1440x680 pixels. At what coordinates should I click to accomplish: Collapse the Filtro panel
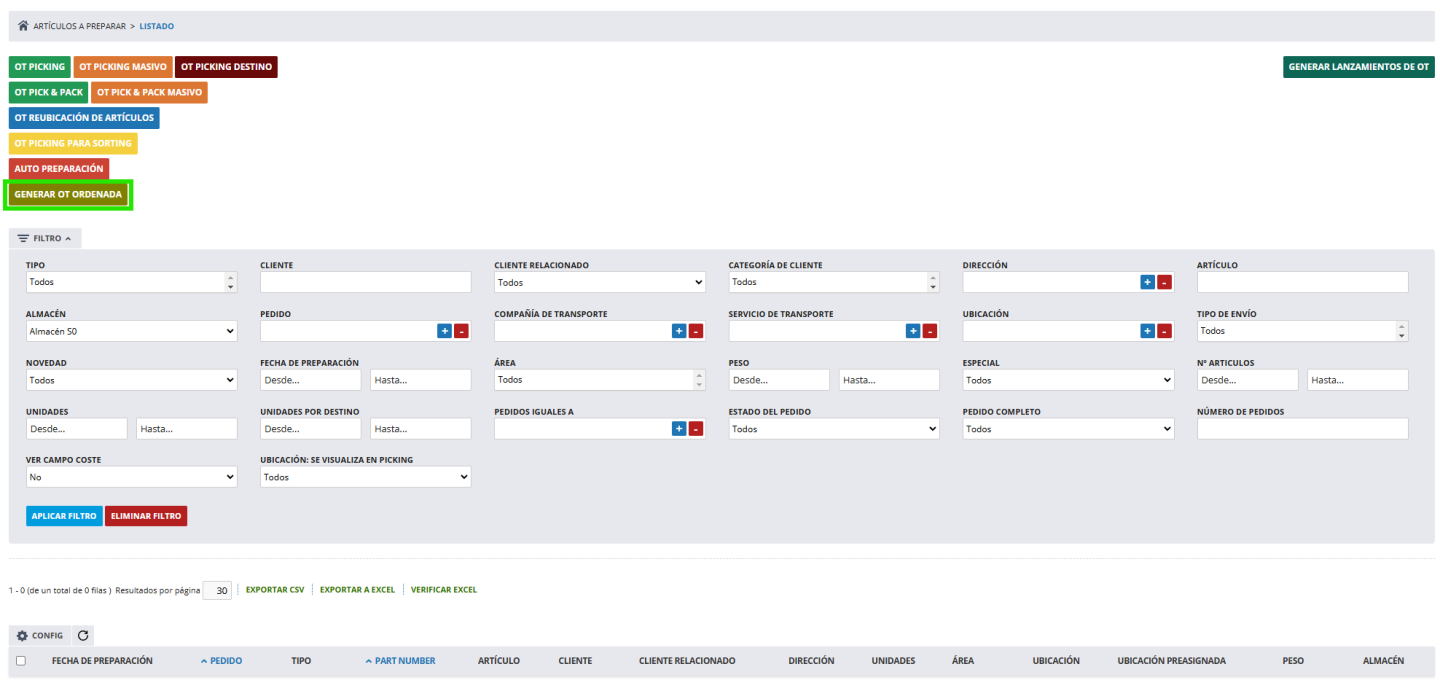click(x=45, y=239)
